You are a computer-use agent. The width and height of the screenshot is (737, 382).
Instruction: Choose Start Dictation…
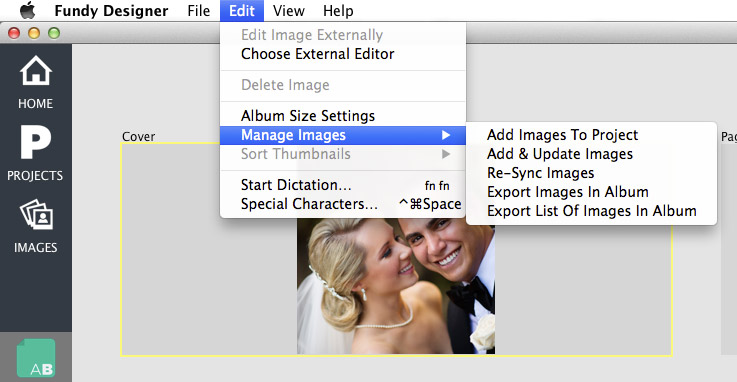point(343,185)
